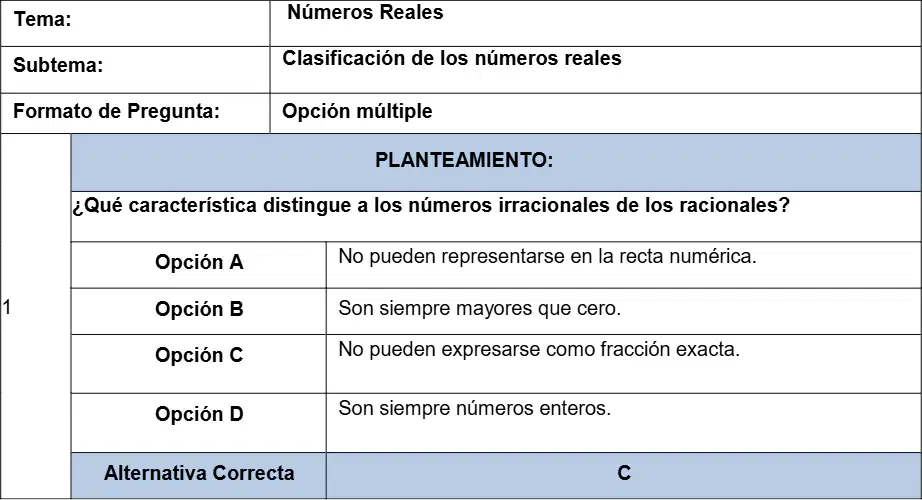Click the Subtema label cell

135,69
